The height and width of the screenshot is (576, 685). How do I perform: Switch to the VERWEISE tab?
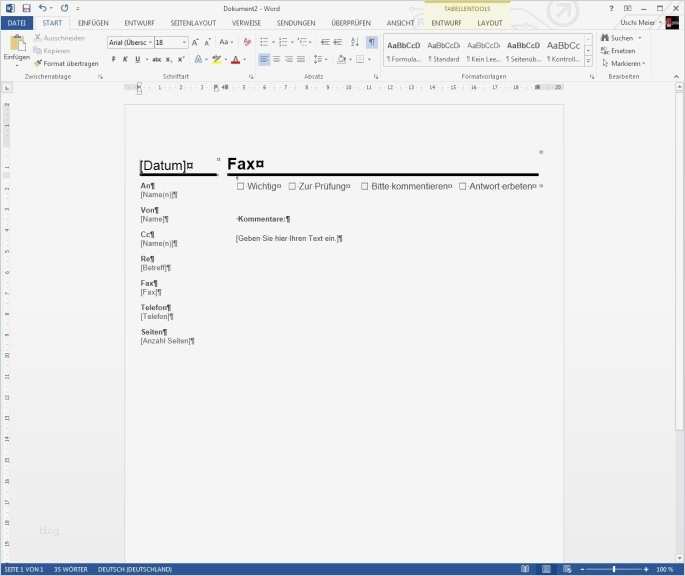point(246,23)
